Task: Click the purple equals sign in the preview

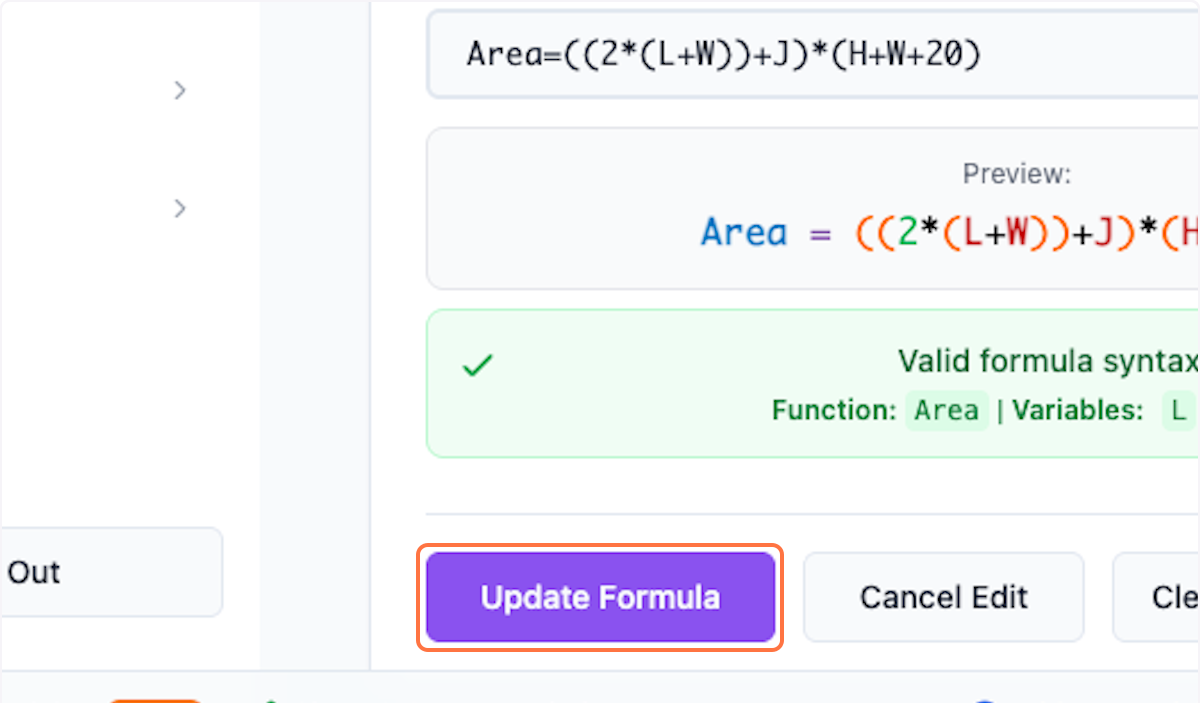Action: coord(820,231)
